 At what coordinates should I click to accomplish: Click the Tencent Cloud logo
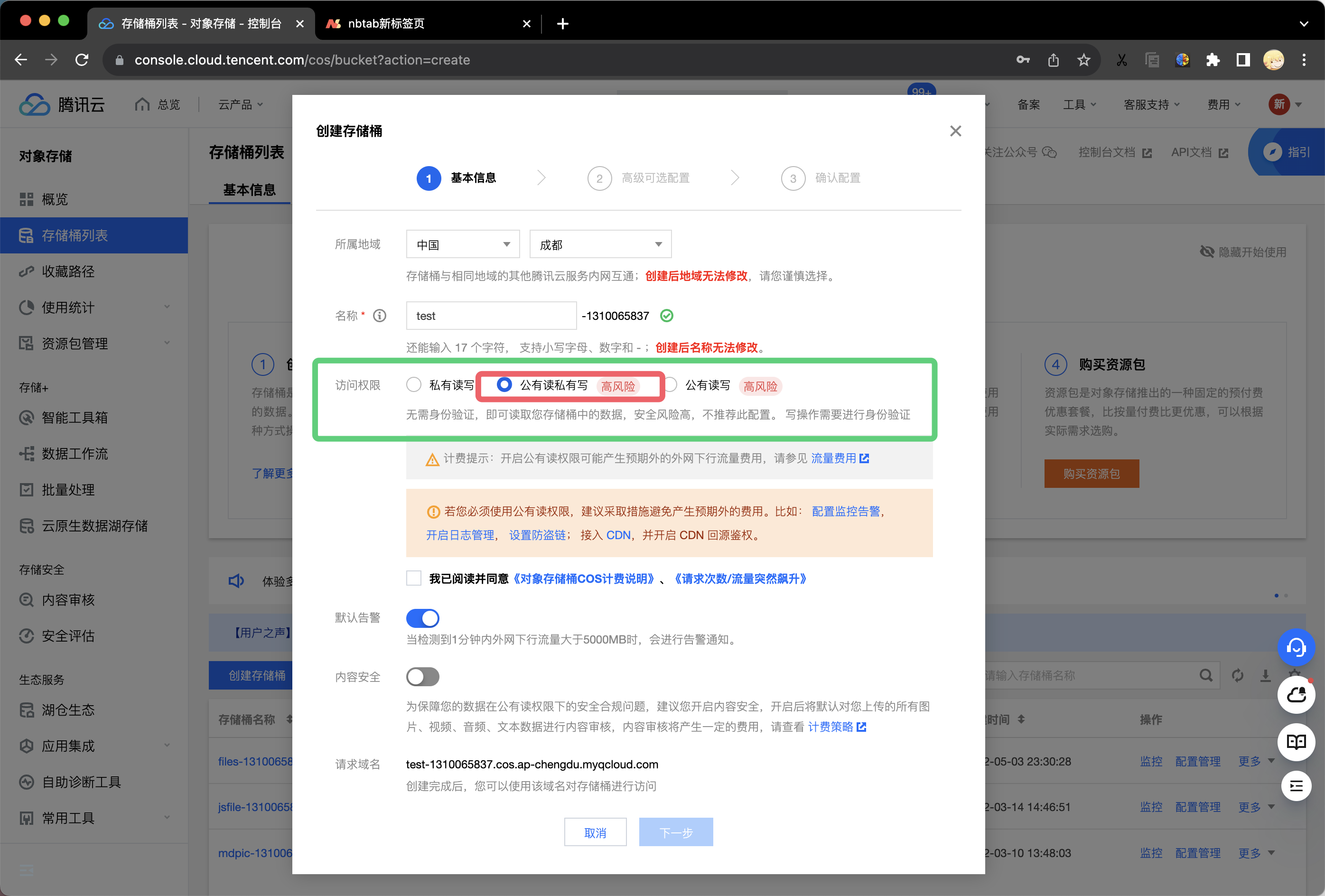tap(62, 104)
